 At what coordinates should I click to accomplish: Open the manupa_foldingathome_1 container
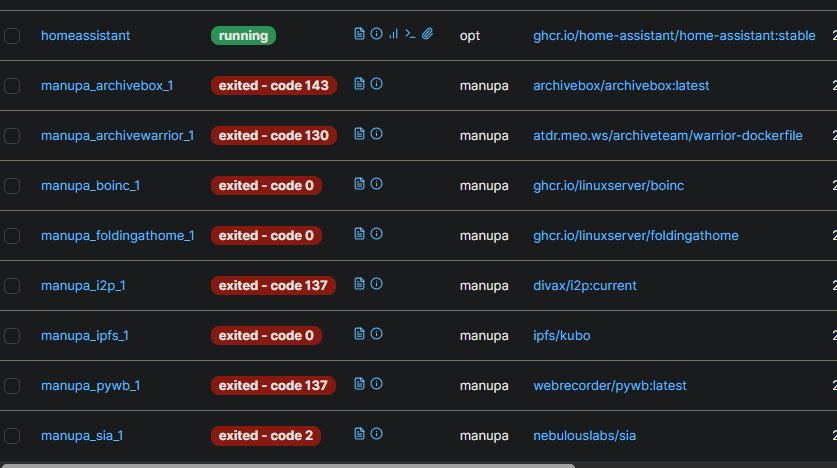tap(117, 236)
